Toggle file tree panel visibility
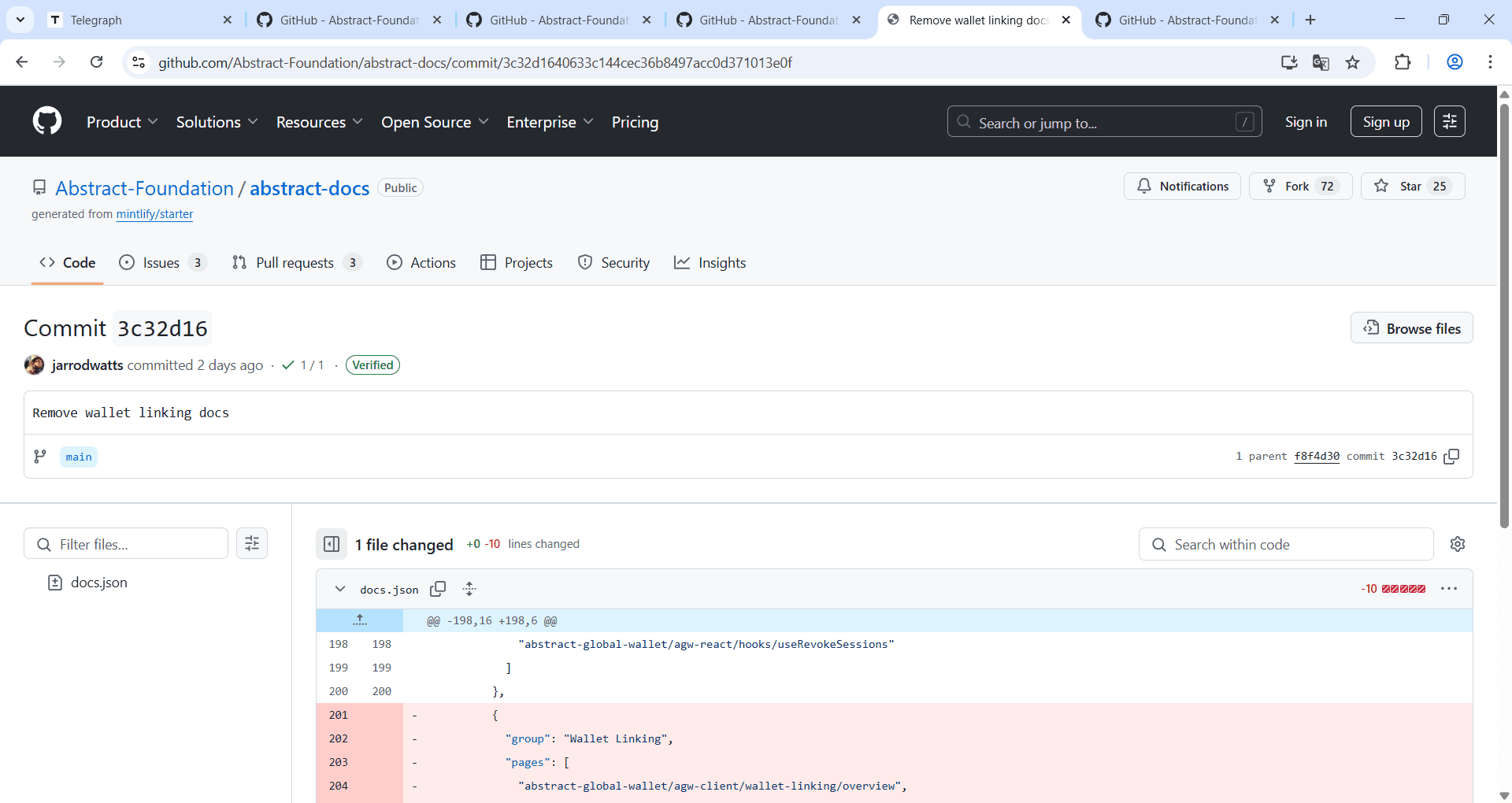This screenshot has width=1512, height=803. (x=332, y=544)
